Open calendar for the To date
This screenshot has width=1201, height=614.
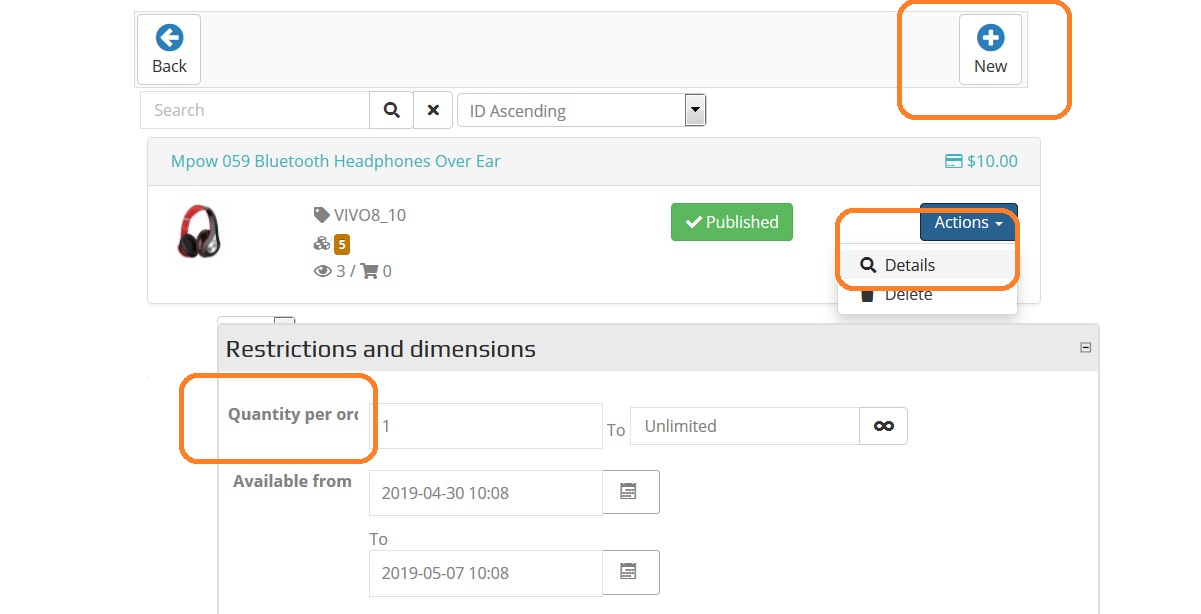pyautogui.click(x=630, y=572)
